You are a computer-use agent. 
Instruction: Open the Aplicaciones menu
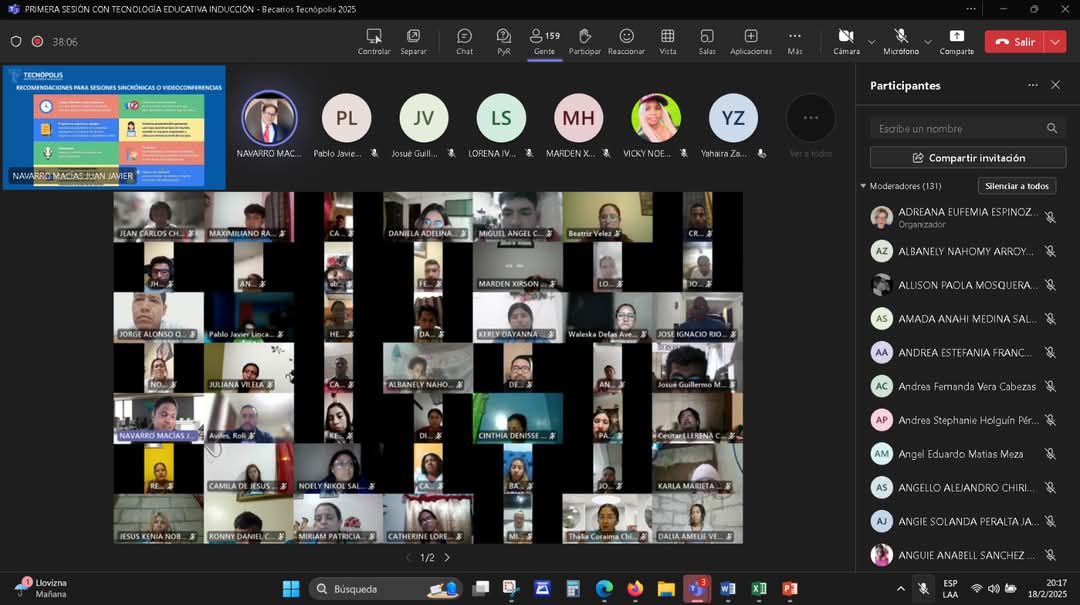coord(750,41)
